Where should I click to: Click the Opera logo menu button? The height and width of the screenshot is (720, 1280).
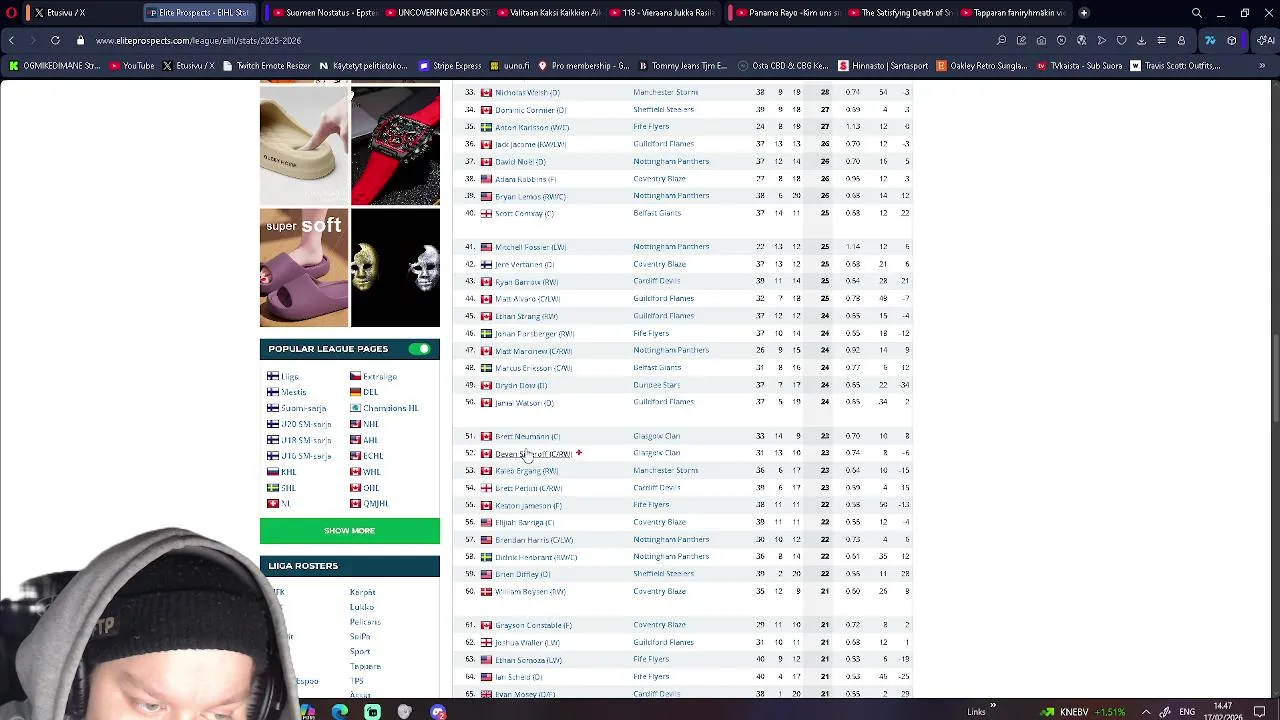click(x=11, y=13)
